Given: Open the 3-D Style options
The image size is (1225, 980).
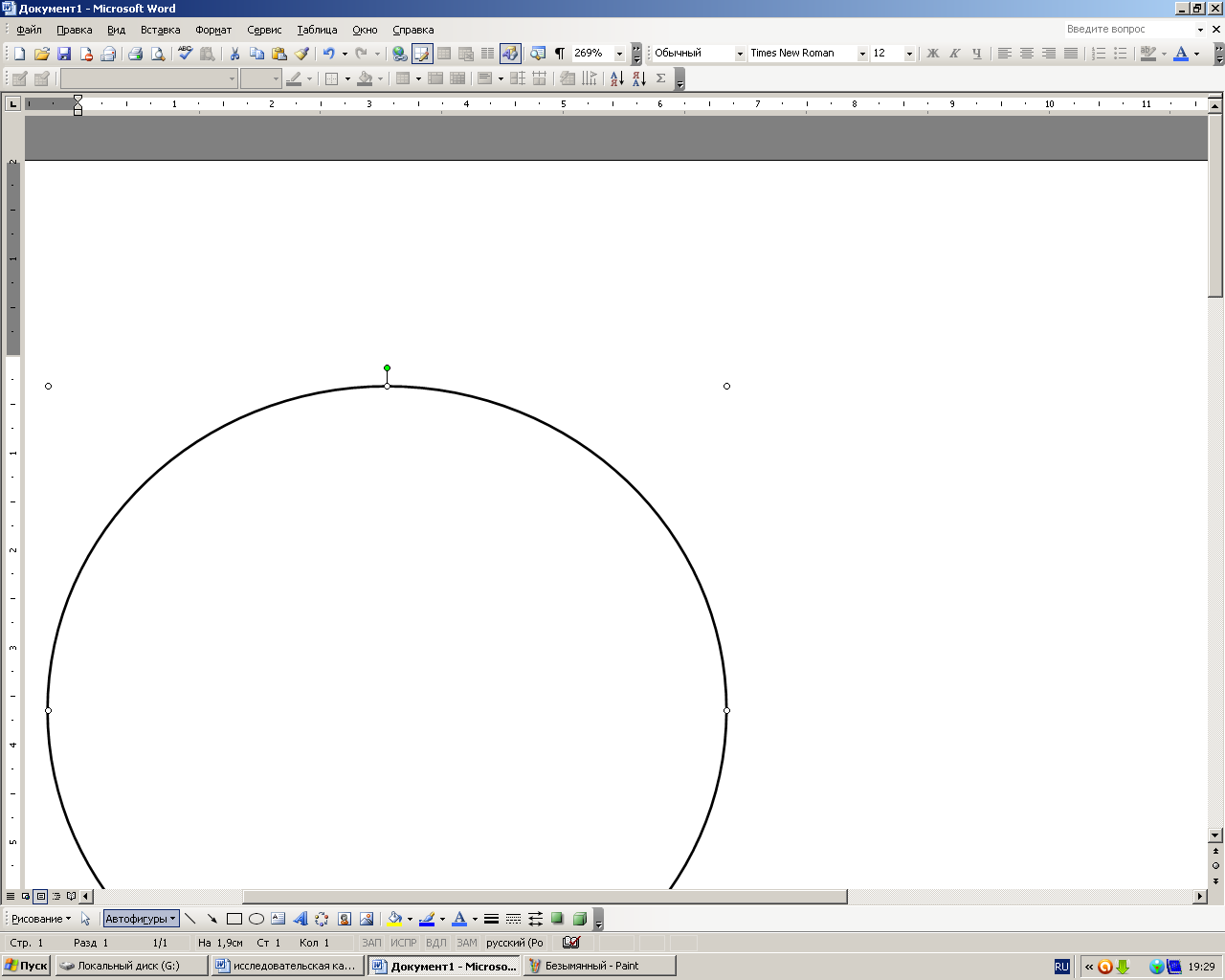Looking at the screenshot, I should click(x=580, y=919).
